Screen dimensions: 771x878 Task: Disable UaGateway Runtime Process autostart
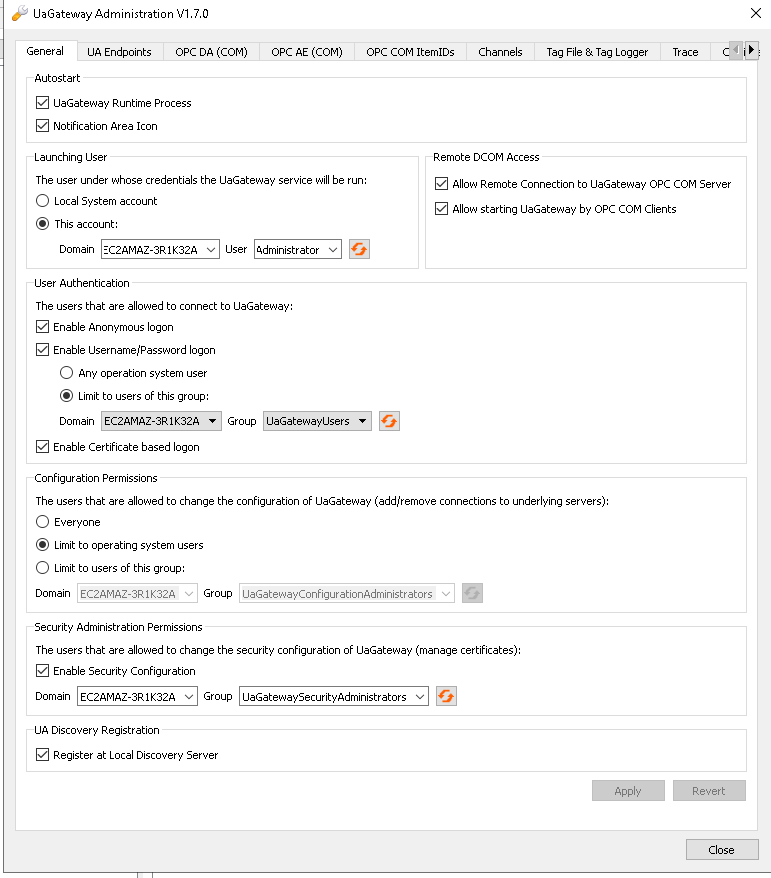point(43,103)
